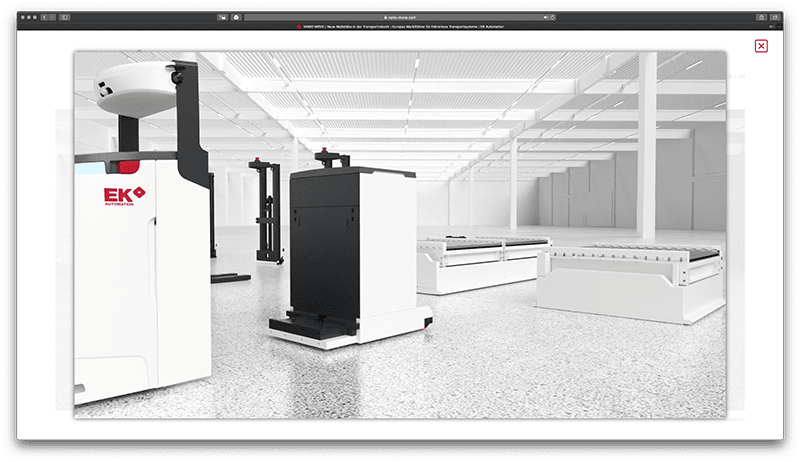Click the EK Automation logo on the vehicle
This screenshot has width=800, height=462.
[x=124, y=195]
